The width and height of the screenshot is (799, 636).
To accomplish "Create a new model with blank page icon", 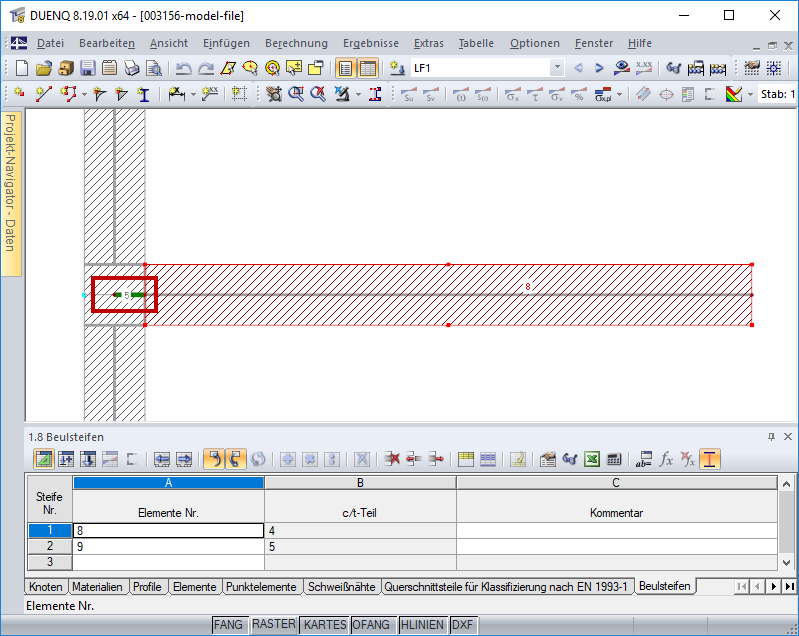I will coord(22,68).
